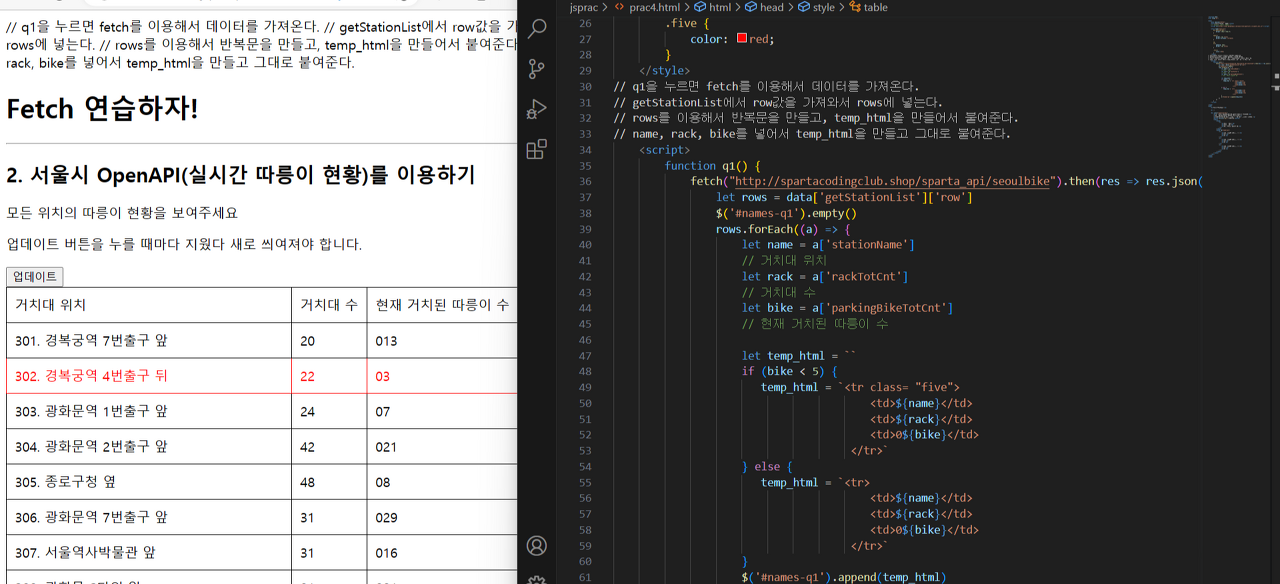Image resolution: width=1280 pixels, height=584 pixels.
Task: Click the '</style>' tag on line 29
Action: pyautogui.click(x=664, y=70)
